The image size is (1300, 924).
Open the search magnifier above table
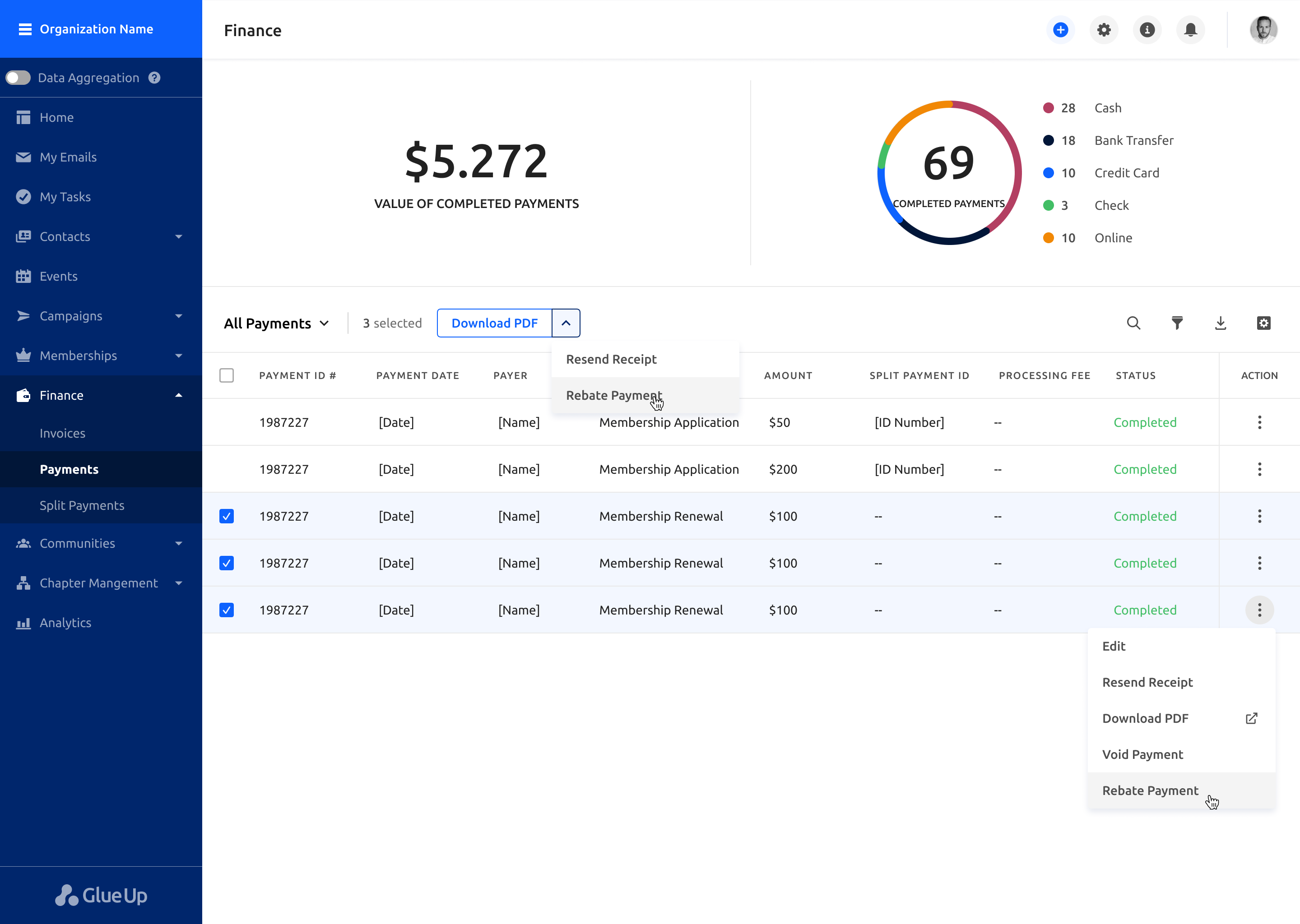1133,323
